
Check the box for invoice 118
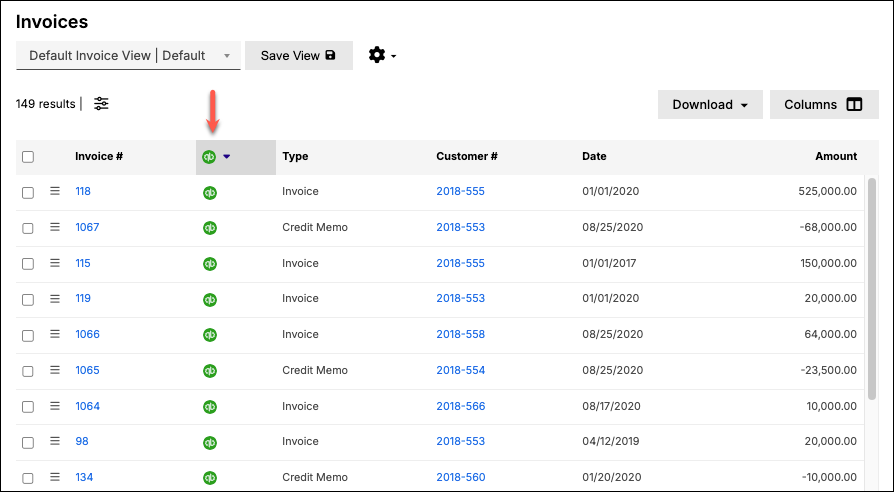pyautogui.click(x=28, y=193)
